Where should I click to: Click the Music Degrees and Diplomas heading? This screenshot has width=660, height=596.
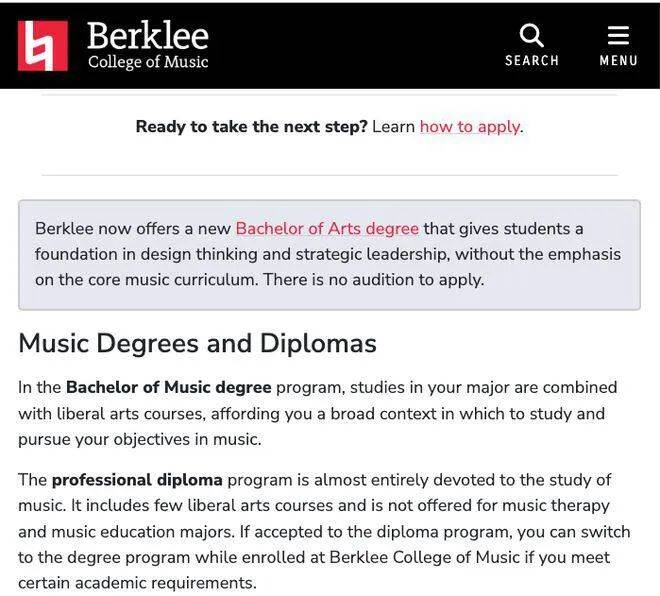click(197, 343)
